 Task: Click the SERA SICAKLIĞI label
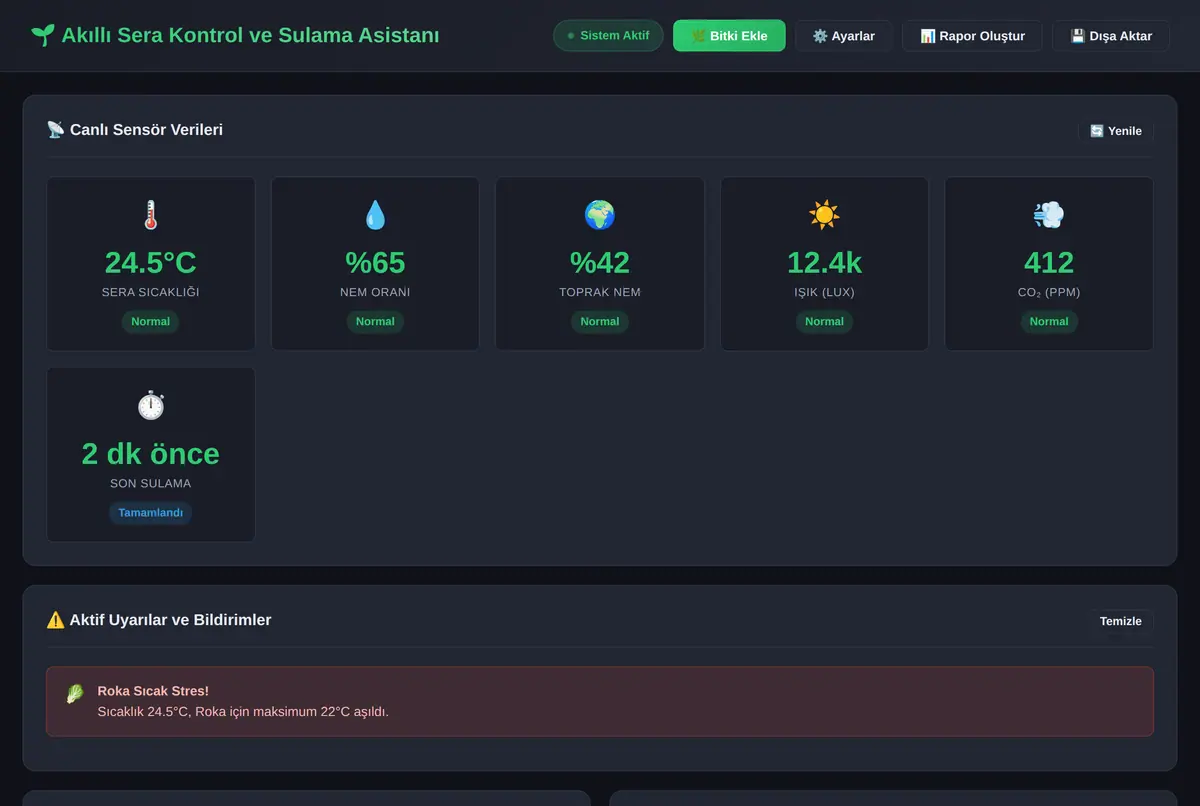click(x=151, y=292)
